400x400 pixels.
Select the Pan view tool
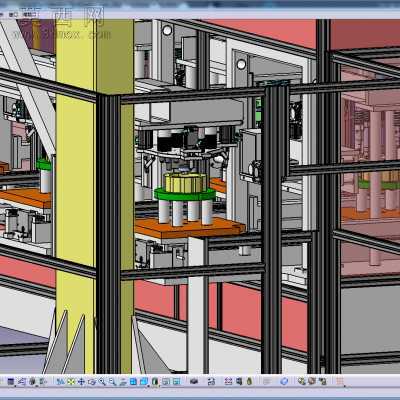81,381
